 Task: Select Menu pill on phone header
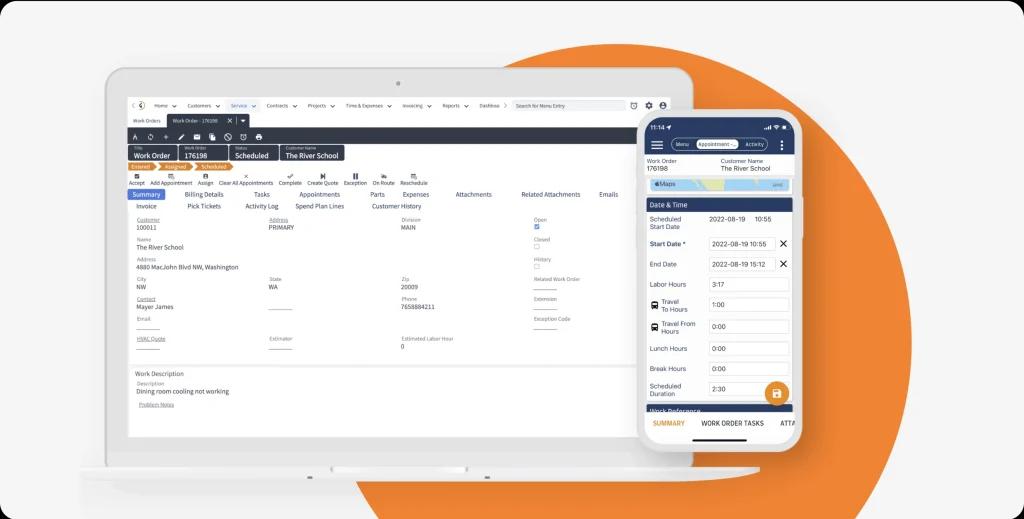682,144
